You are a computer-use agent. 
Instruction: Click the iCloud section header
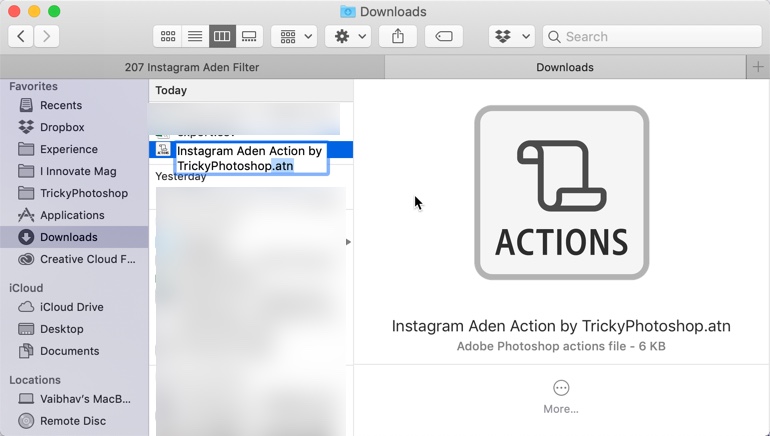(x=26, y=288)
